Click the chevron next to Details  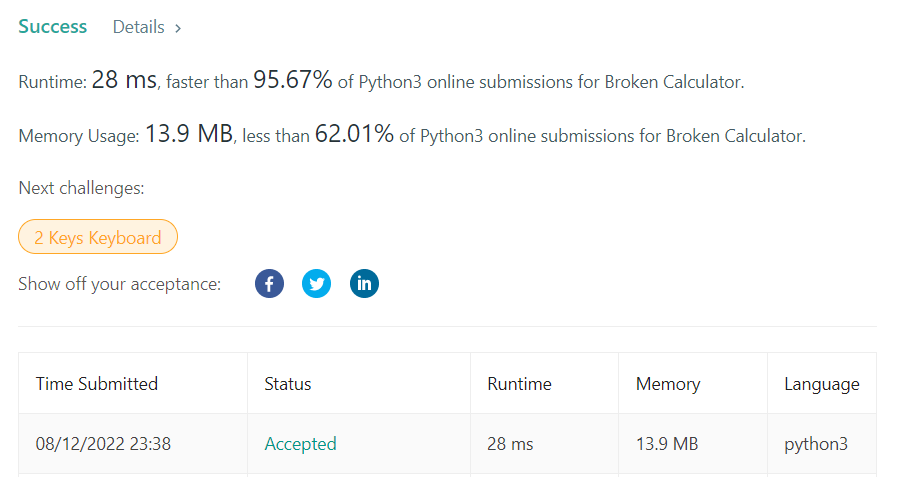(x=178, y=28)
